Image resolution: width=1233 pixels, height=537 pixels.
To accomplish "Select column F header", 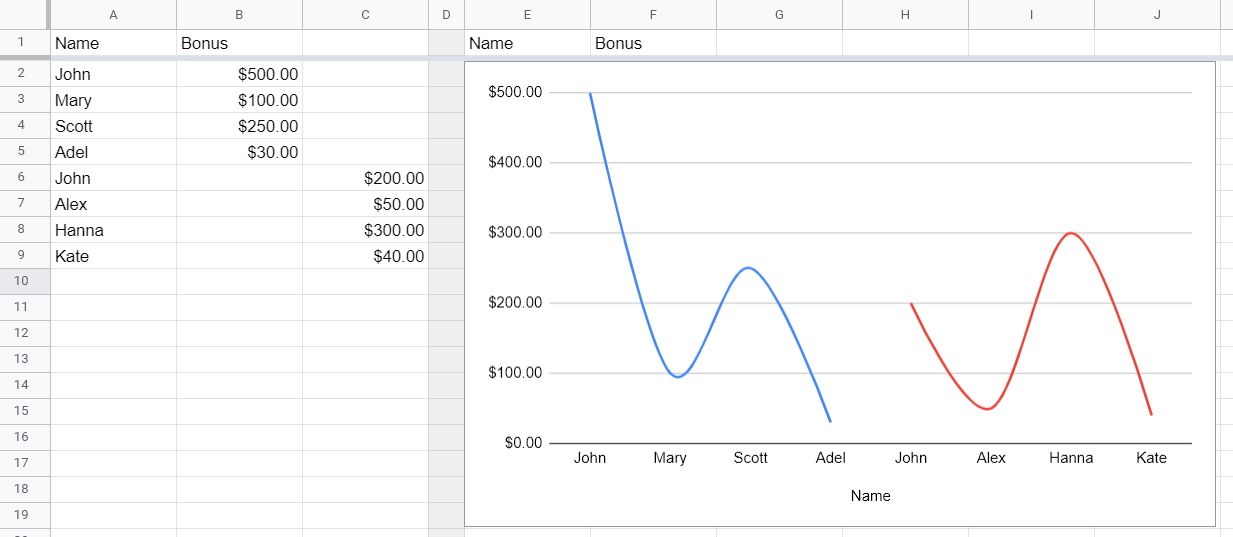I will click(653, 14).
